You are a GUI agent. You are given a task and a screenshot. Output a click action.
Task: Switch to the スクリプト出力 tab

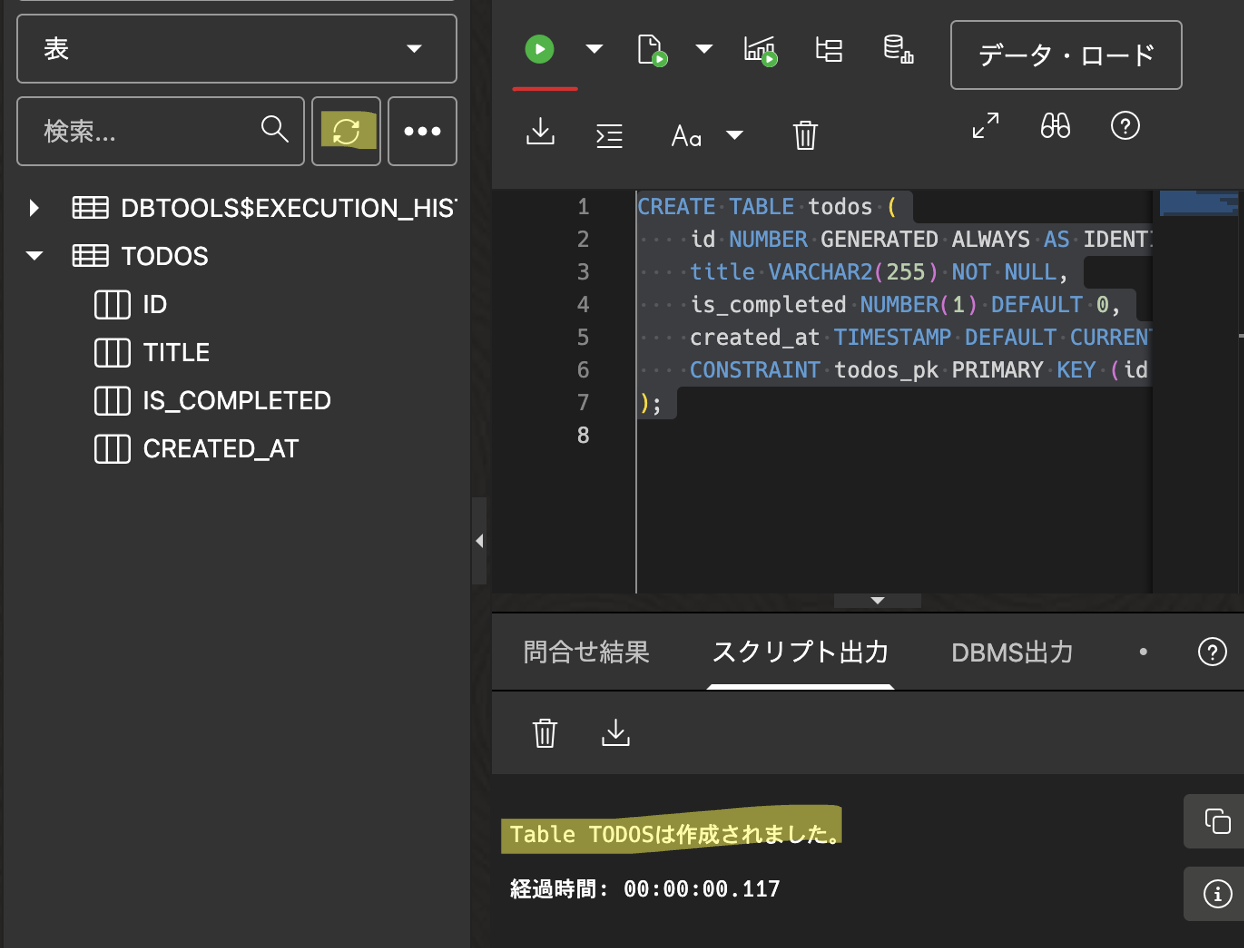[800, 653]
